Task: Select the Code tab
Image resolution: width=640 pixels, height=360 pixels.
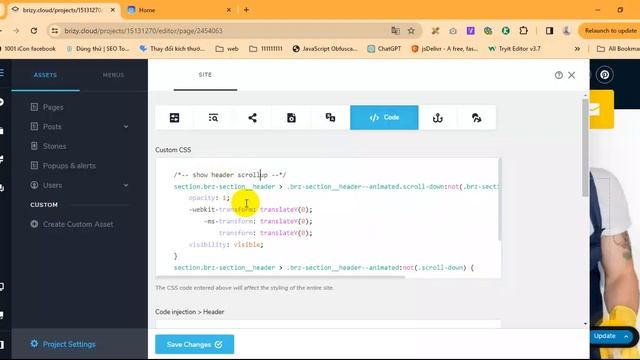Action: pyautogui.click(x=384, y=118)
